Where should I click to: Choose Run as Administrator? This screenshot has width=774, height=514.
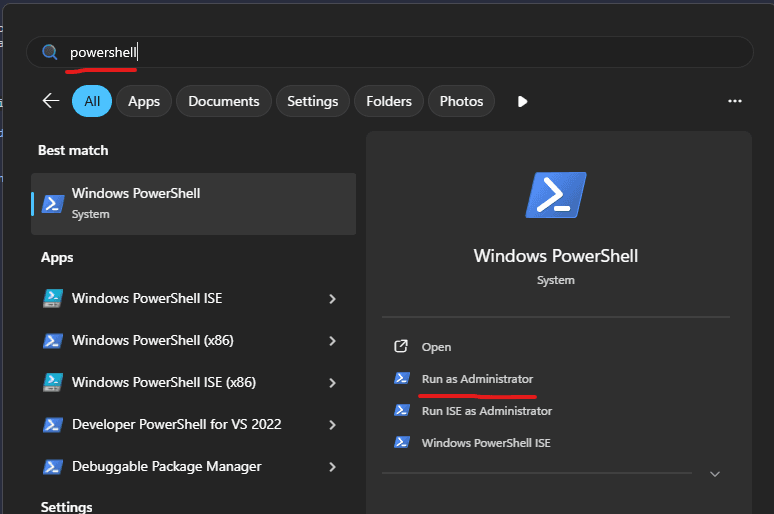(x=477, y=379)
